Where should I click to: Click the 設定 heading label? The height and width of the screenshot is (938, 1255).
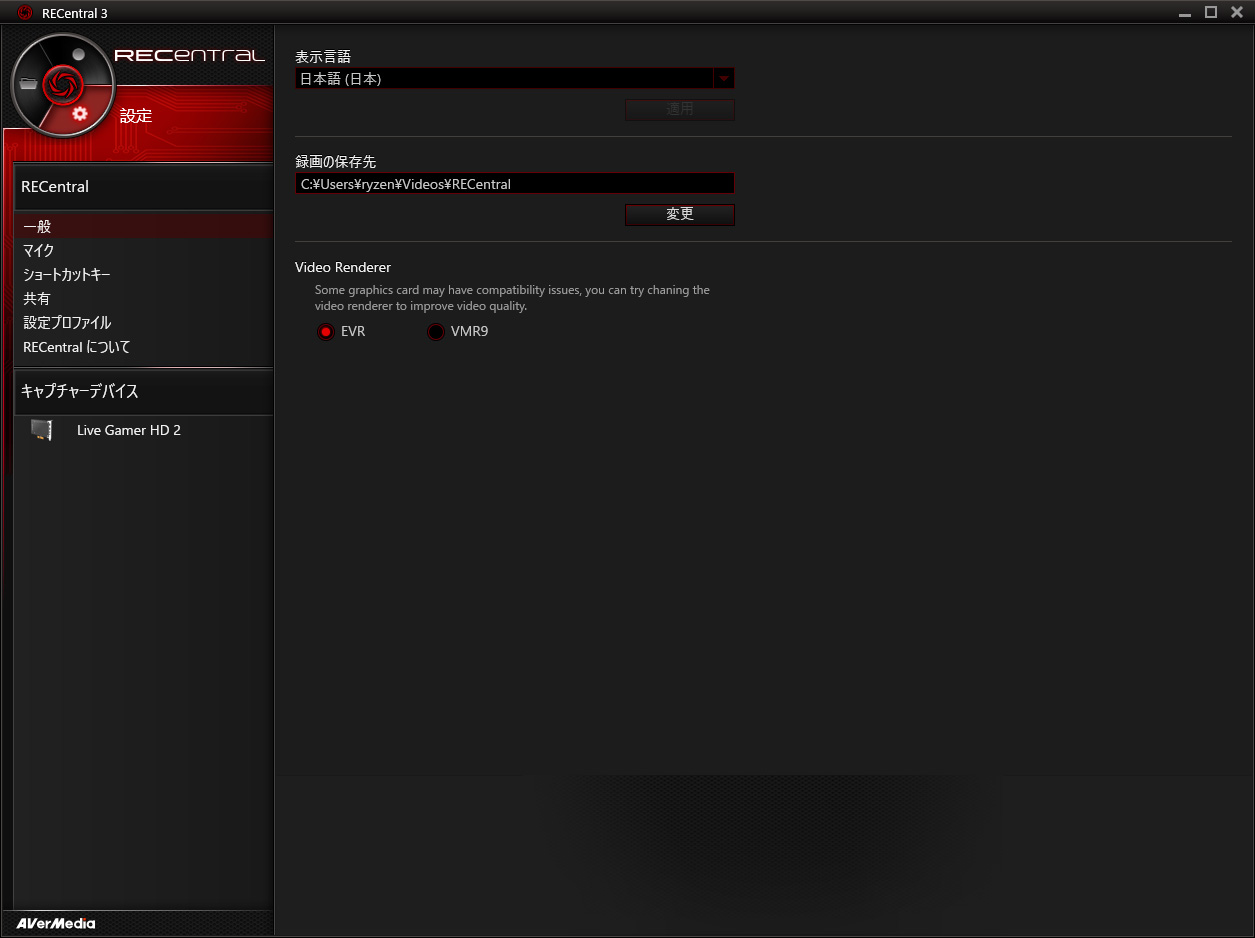tap(136, 116)
